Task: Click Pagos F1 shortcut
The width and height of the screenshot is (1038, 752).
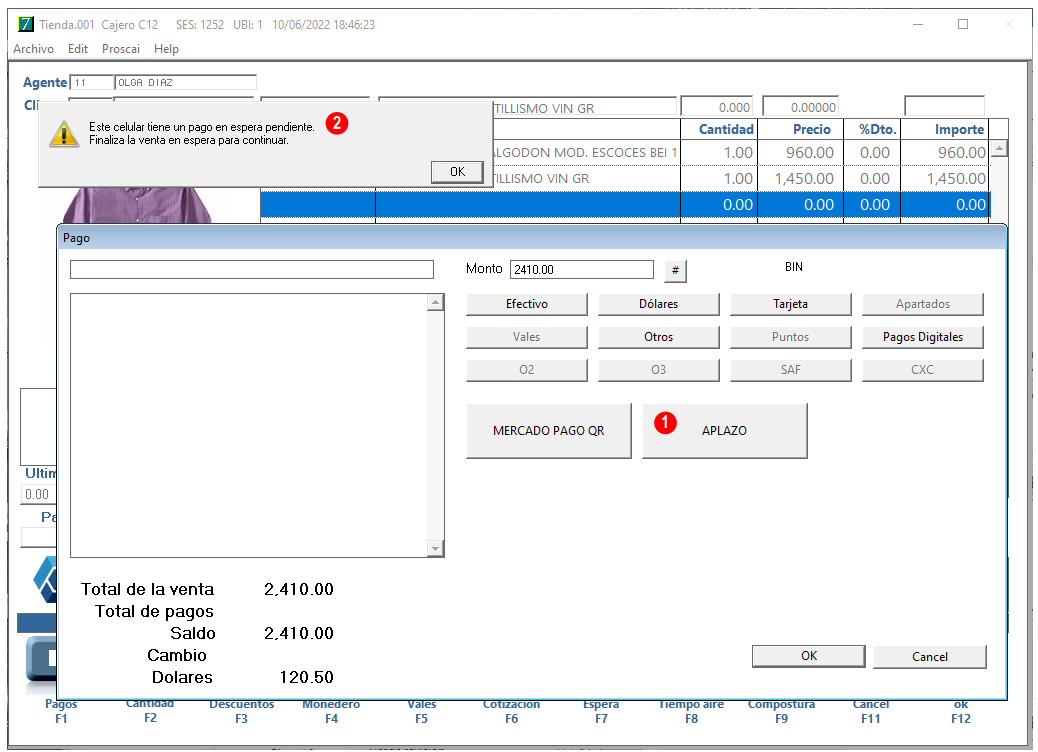Action: click(61, 712)
